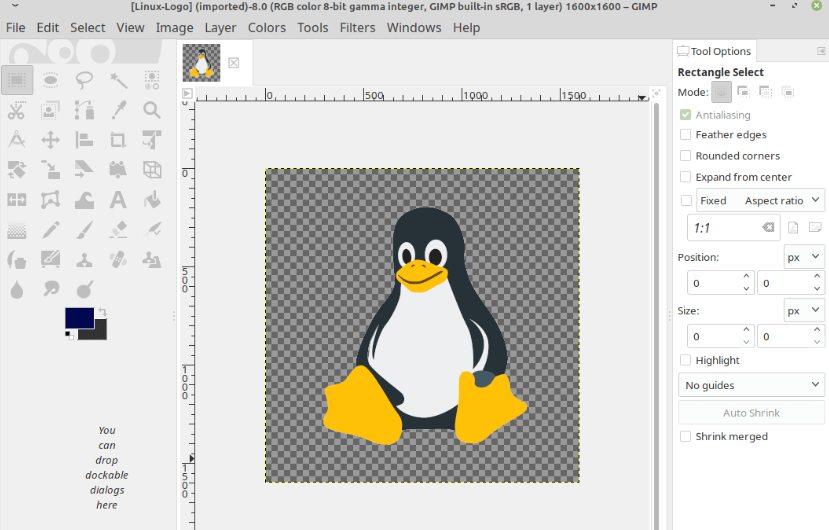Tick the Fixed aspect ratio checkbox
This screenshot has width=829, height=530.
pos(686,200)
